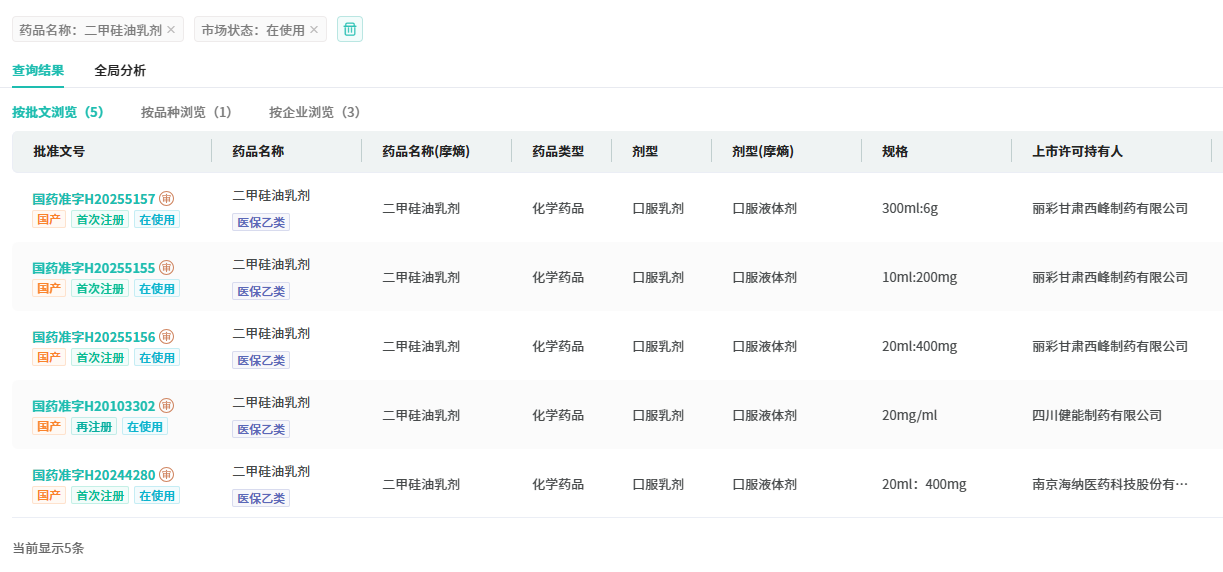Click the 审 icon beside H20244280
The height and width of the screenshot is (572, 1223).
click(x=167, y=475)
